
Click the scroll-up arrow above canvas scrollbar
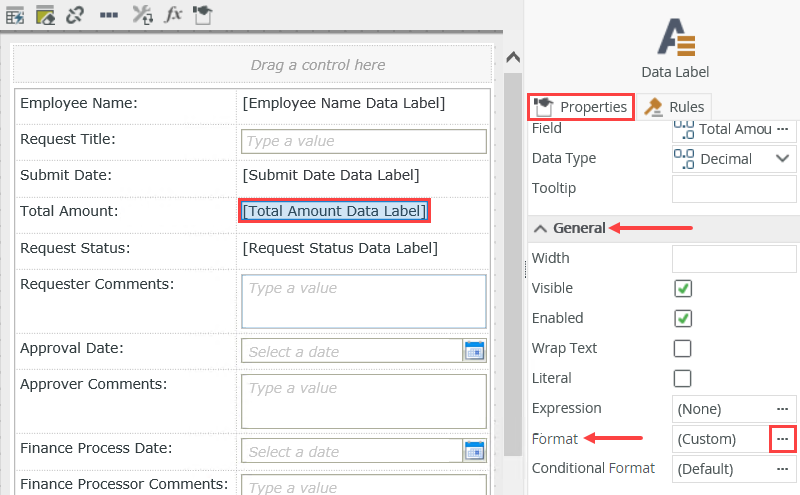[513, 57]
